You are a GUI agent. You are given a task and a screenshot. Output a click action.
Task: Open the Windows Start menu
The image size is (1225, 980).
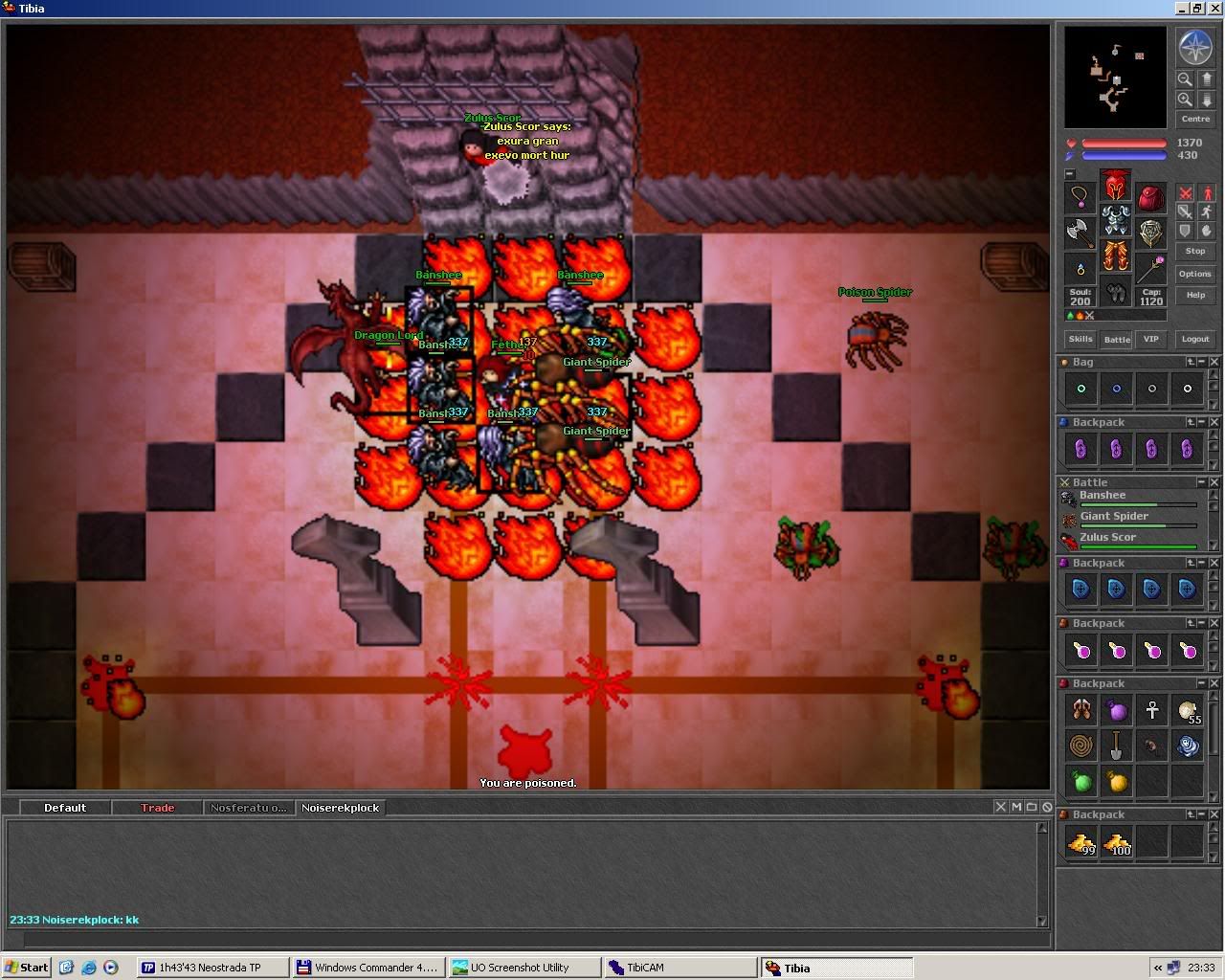tap(27, 967)
